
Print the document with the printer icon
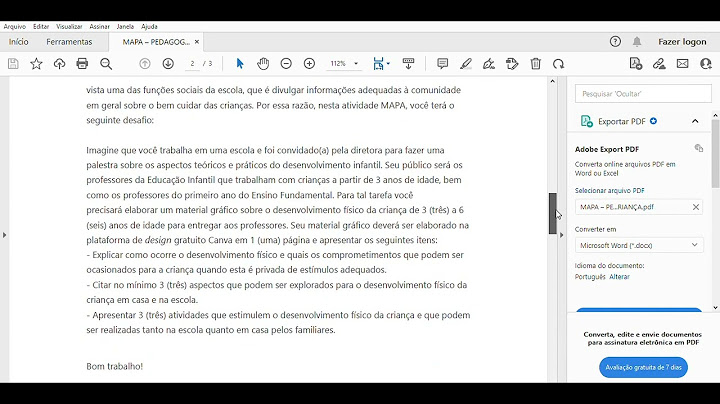click(82, 64)
